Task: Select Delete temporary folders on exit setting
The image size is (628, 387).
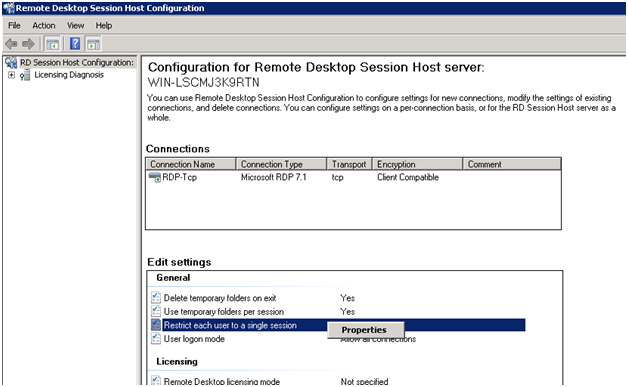Action: coord(220,298)
